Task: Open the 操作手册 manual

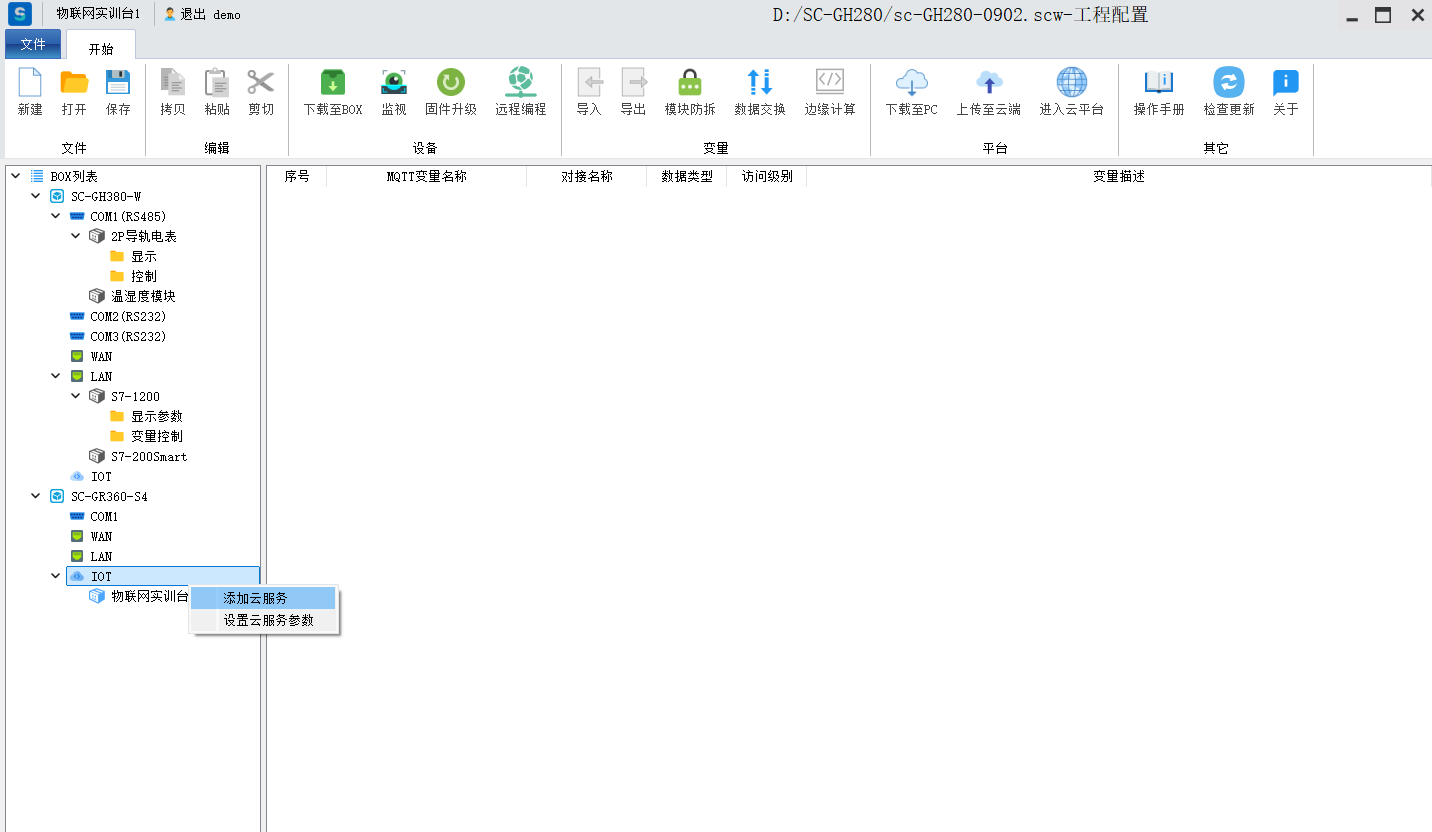Action: [1158, 83]
